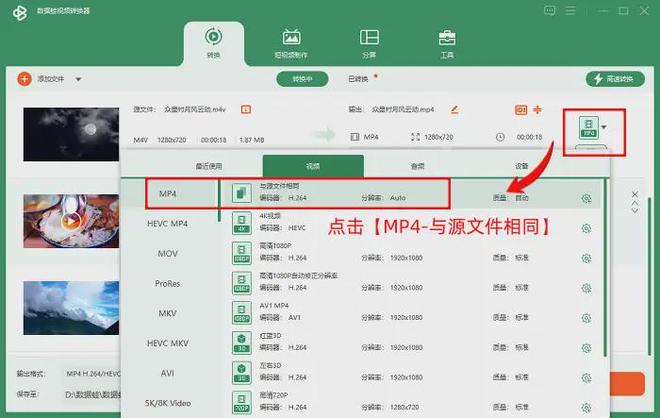Click the 高清1080P H.264 preset icon
Screen dimensions: 660x418
click(242, 253)
